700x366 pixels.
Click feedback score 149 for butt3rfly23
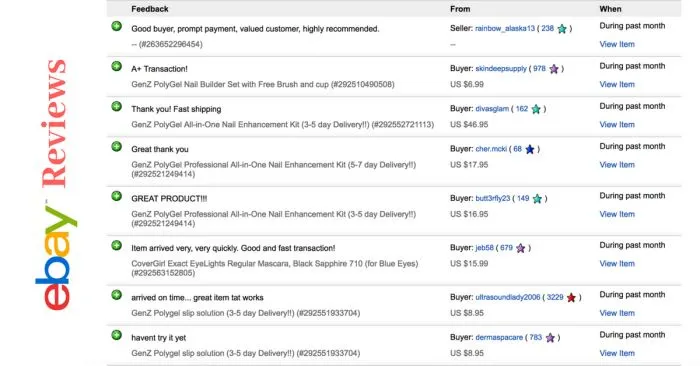click(523, 199)
